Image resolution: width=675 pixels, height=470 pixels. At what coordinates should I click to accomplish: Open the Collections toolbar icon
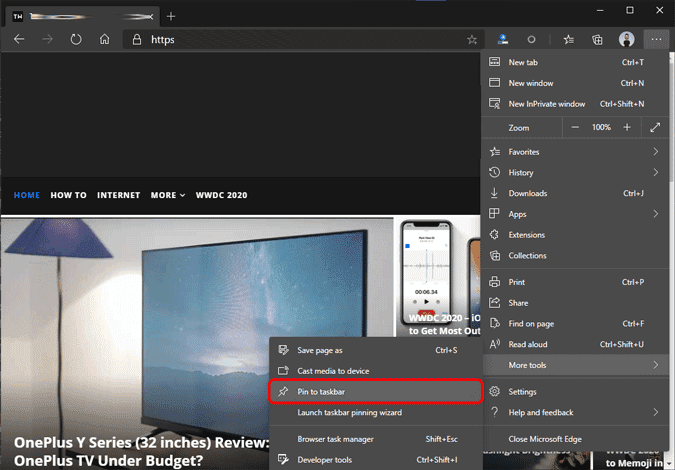click(597, 40)
